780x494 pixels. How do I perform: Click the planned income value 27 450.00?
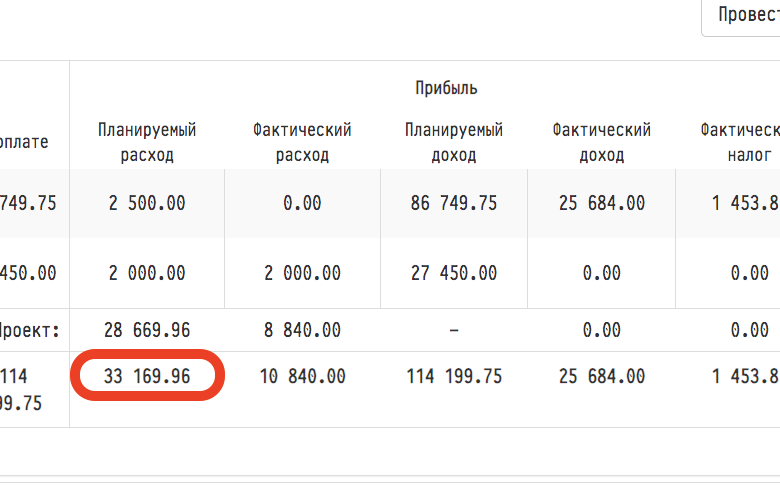454,272
